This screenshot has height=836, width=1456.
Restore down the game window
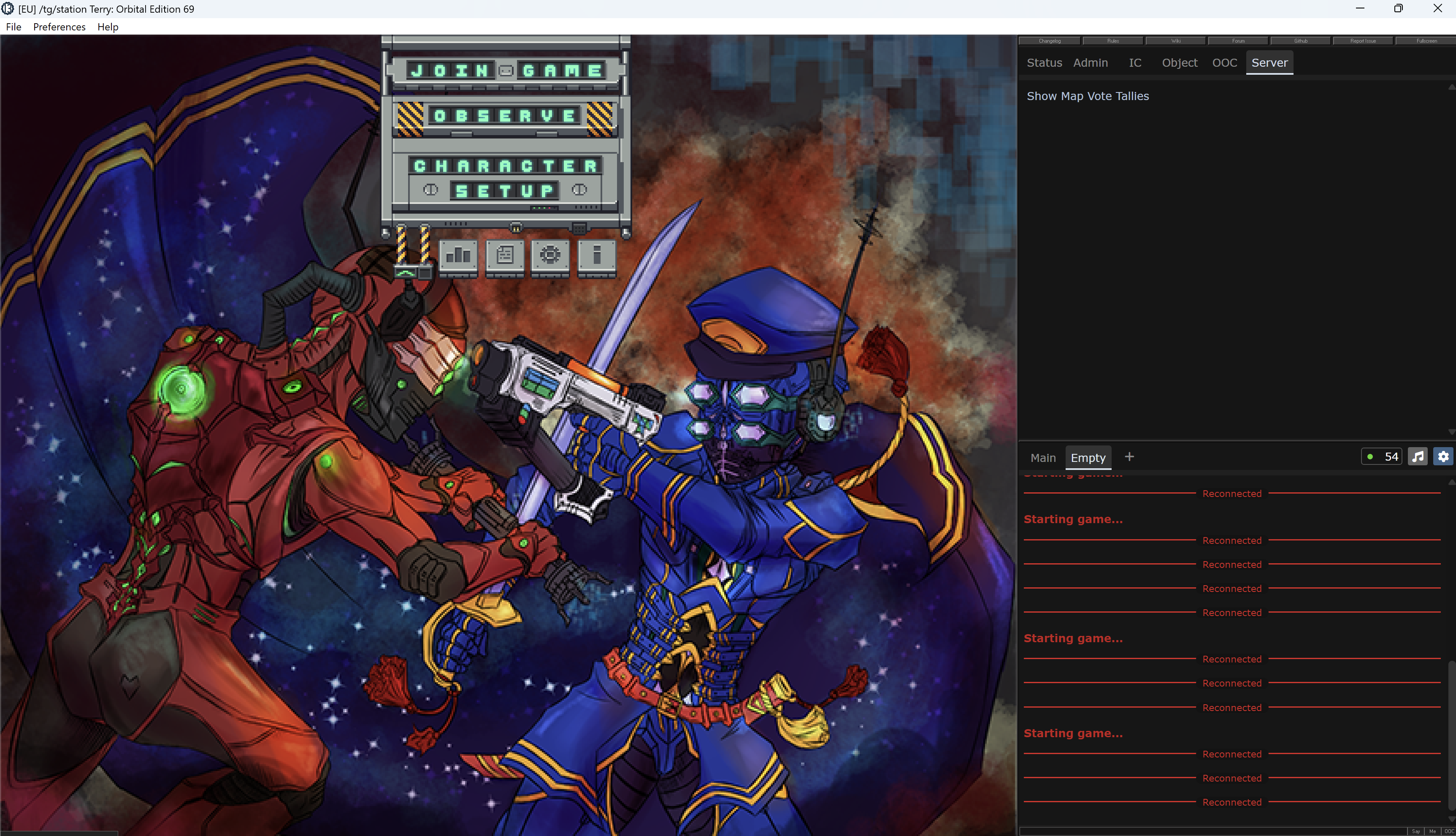click(1399, 8)
